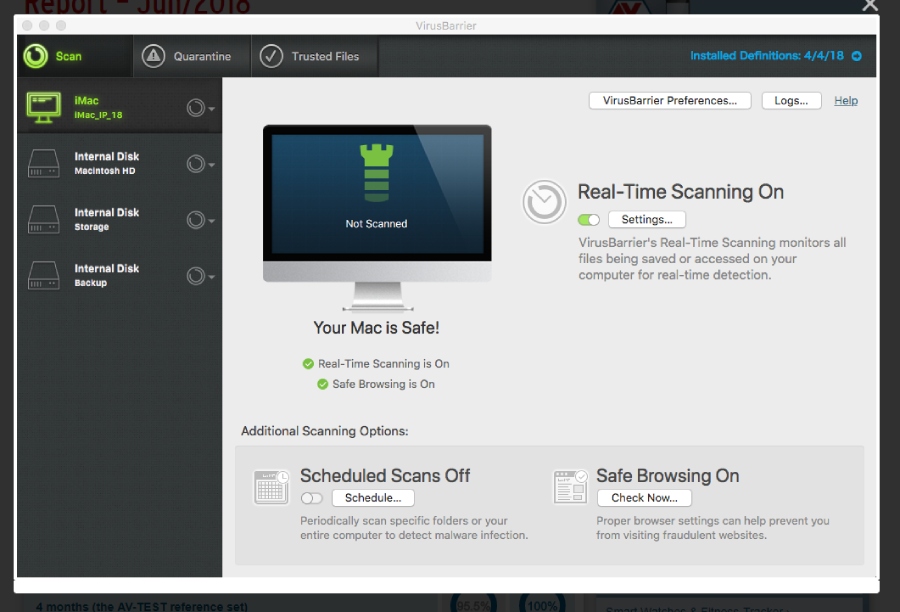The width and height of the screenshot is (900, 612).
Task: Click Installed Definitions: 4/4/18 text
Action: pos(767,56)
